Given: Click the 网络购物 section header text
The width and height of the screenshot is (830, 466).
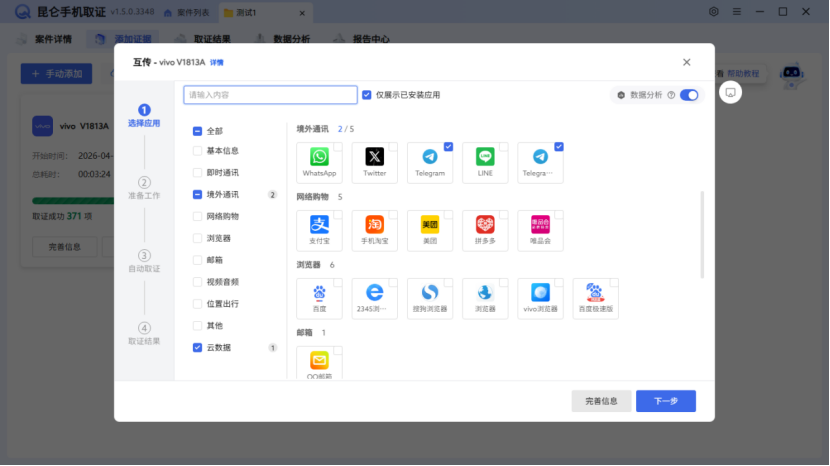Looking at the screenshot, I should (x=312, y=196).
